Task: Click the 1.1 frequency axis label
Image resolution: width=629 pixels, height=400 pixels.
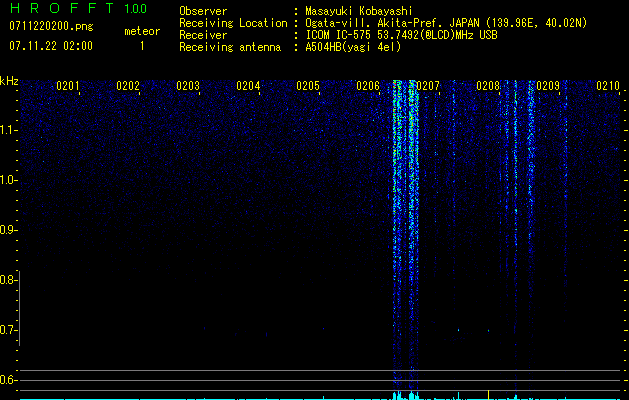Action: pos(7,130)
